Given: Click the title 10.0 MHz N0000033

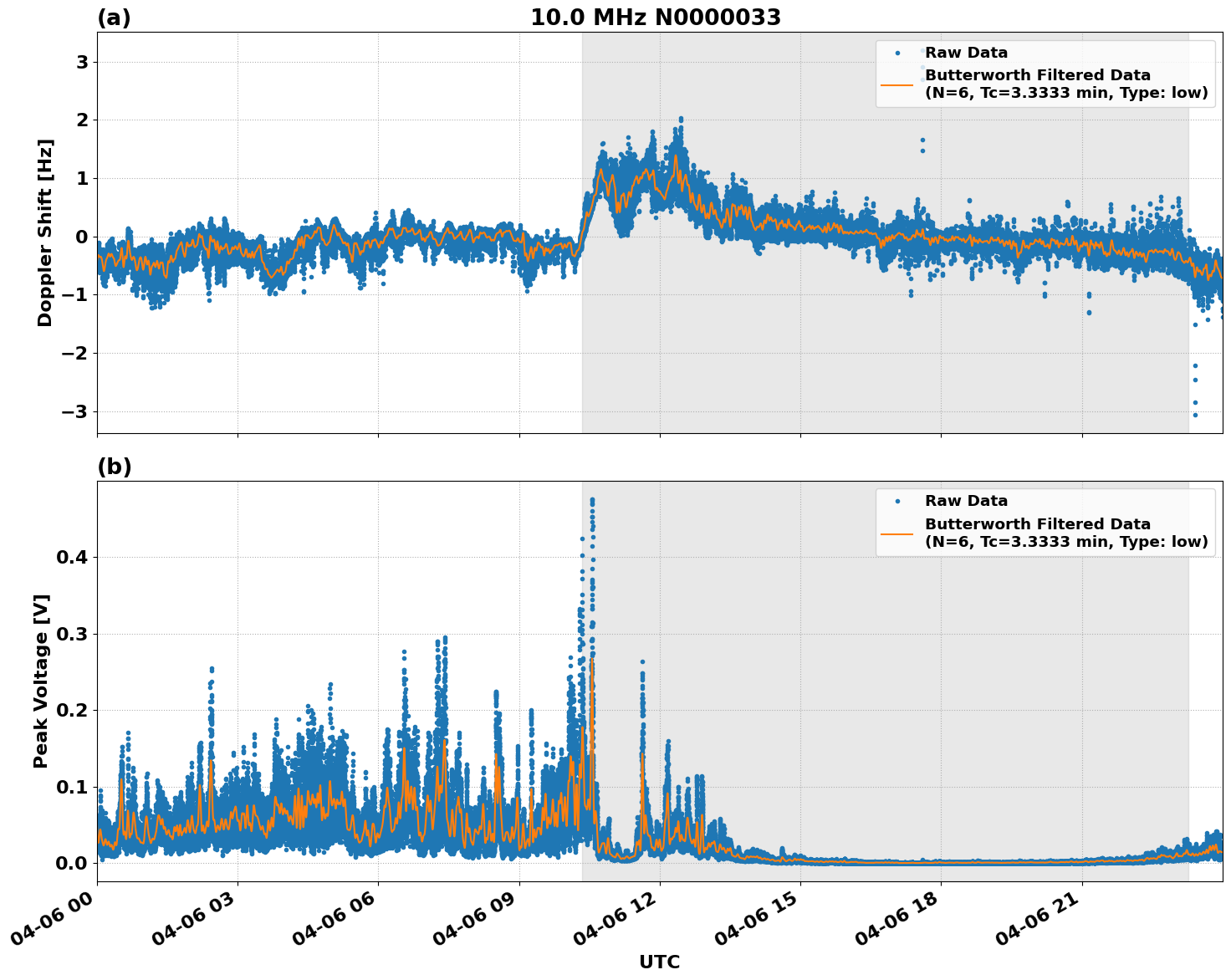Looking at the screenshot, I should click(656, 17).
